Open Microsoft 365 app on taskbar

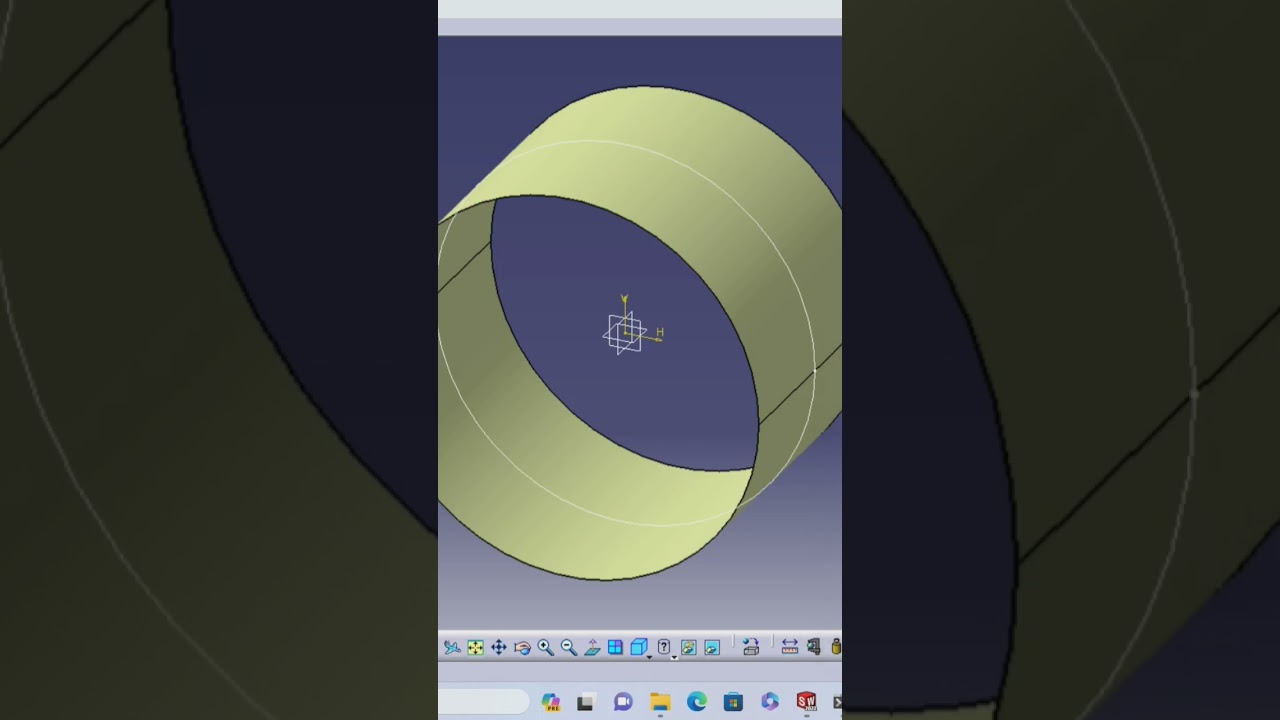point(770,702)
